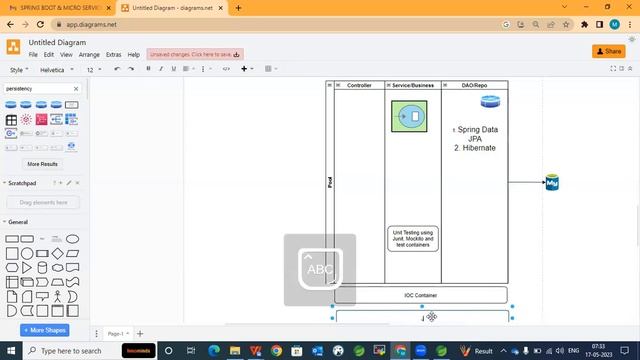640x360 pixels.
Task: Click the Share button
Action: tap(609, 51)
